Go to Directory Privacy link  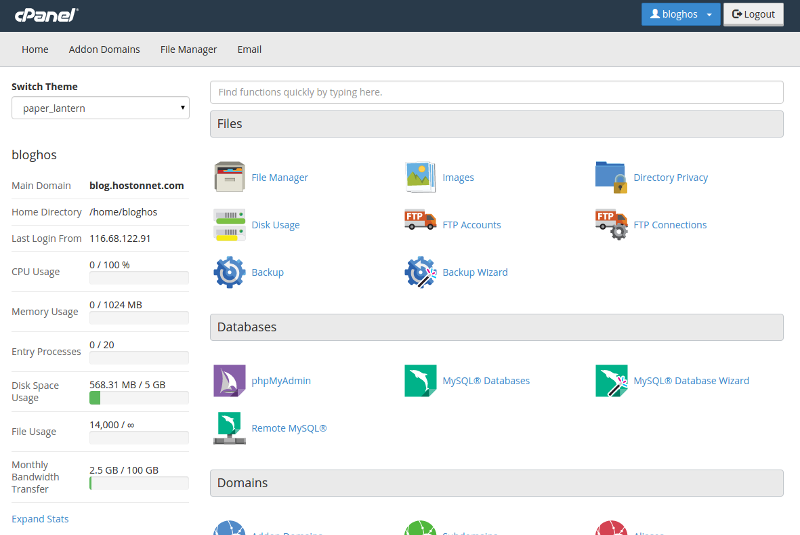[670, 177]
